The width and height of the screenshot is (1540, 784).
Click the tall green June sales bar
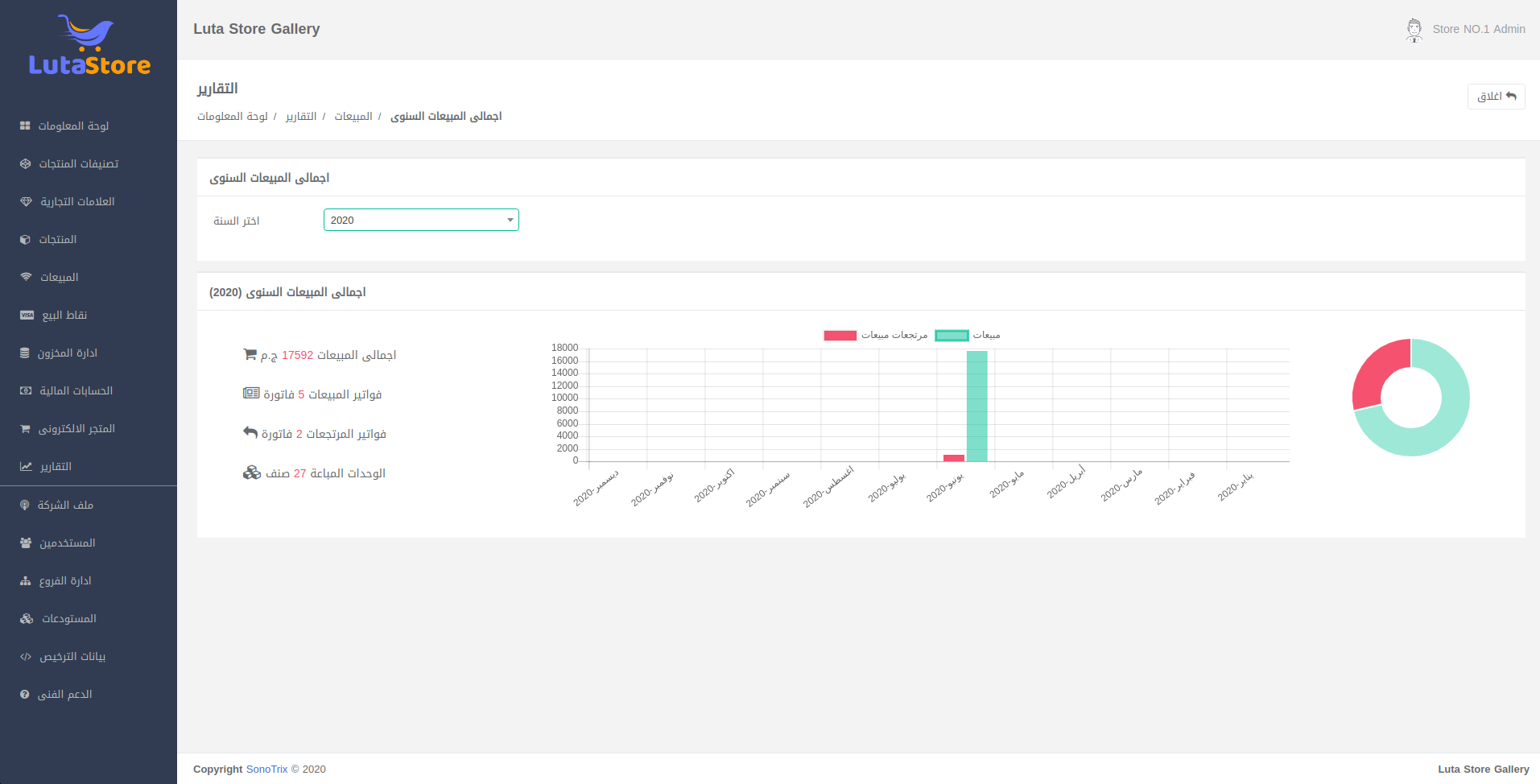click(x=976, y=406)
